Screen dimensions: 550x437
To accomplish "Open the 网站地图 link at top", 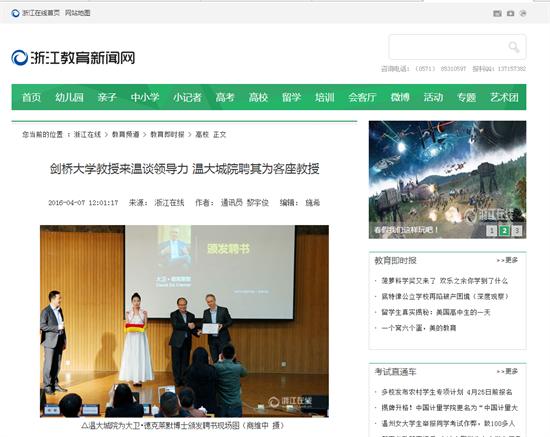I will [x=78, y=13].
